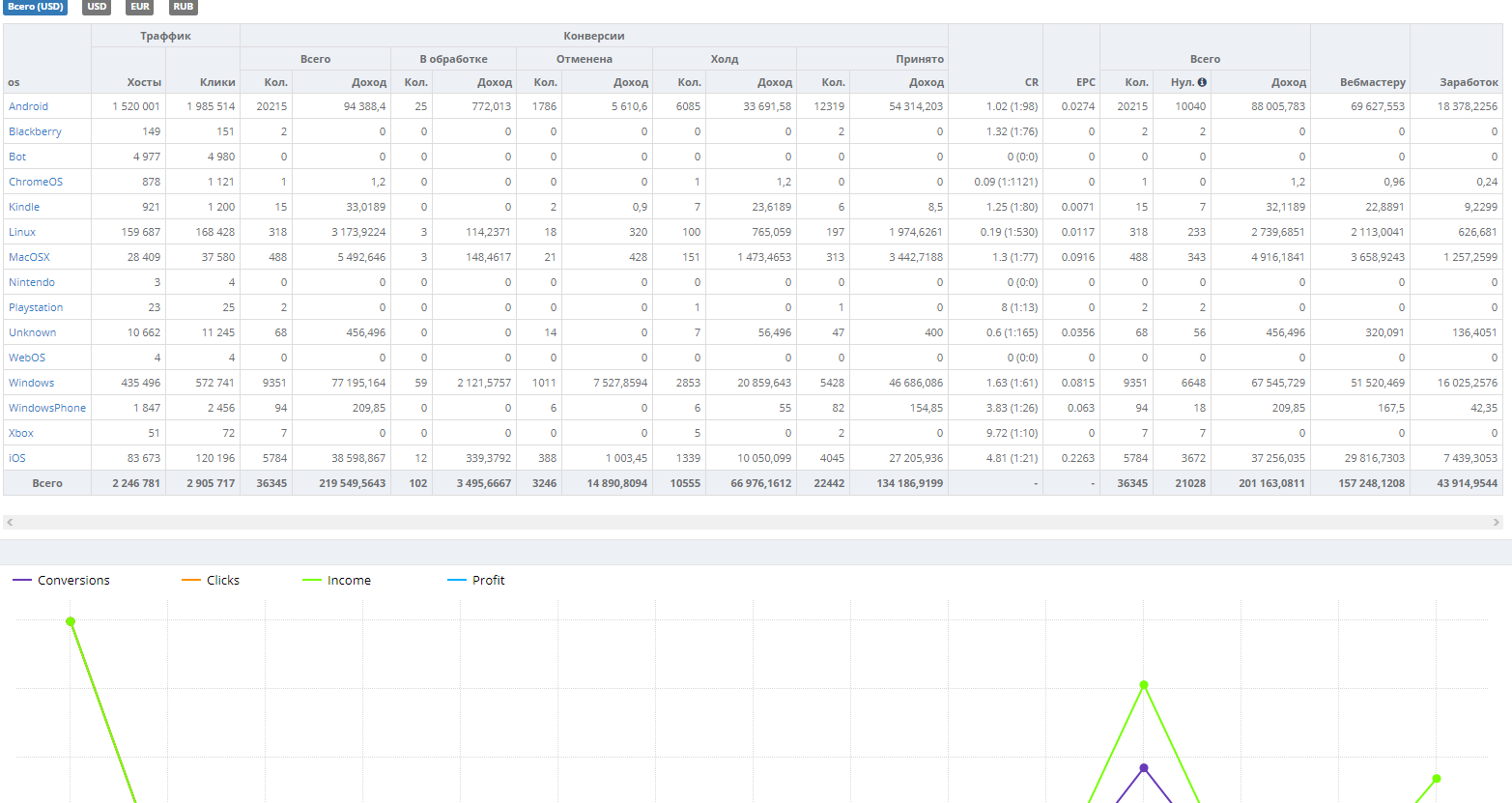Open the MacOSX link
This screenshot has height=803, width=1512.
(29, 257)
